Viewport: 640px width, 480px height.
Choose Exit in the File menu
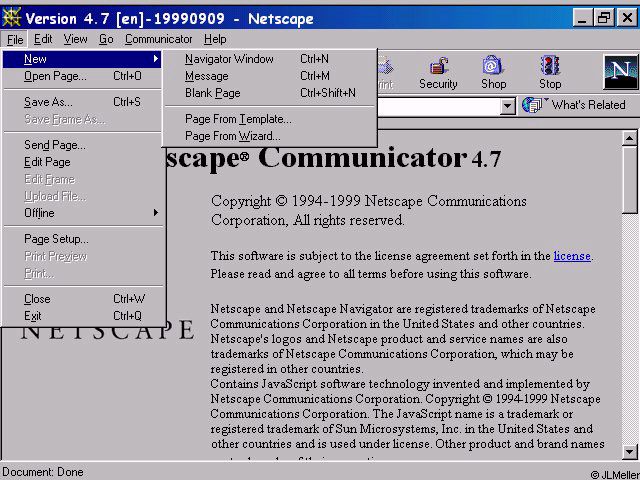[82, 316]
